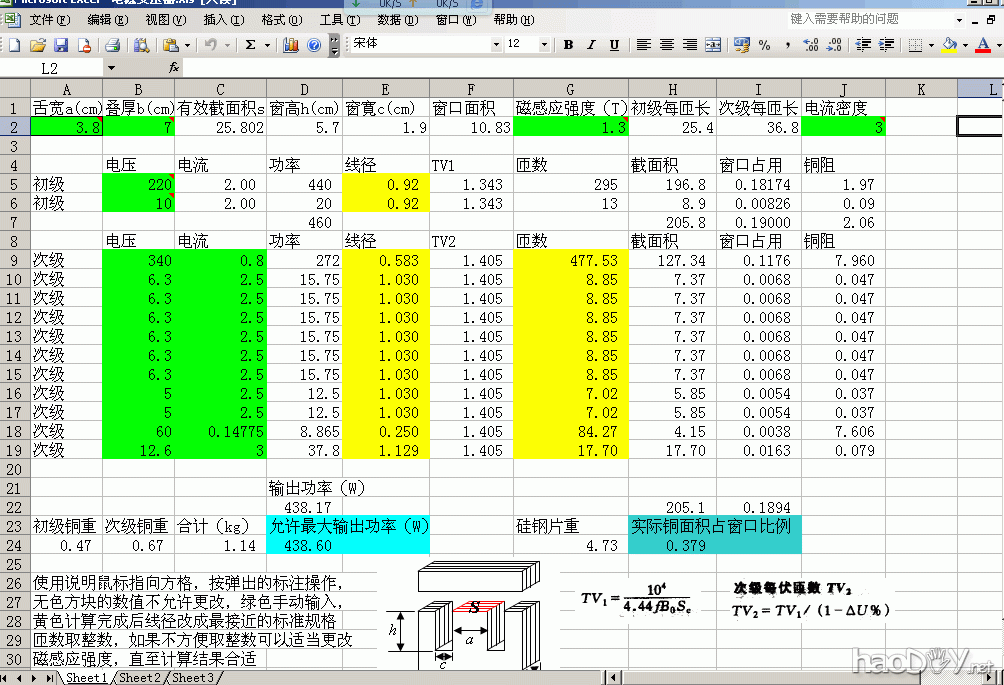Select column D header
Image resolution: width=1004 pixels, height=685 pixels.
304,89
